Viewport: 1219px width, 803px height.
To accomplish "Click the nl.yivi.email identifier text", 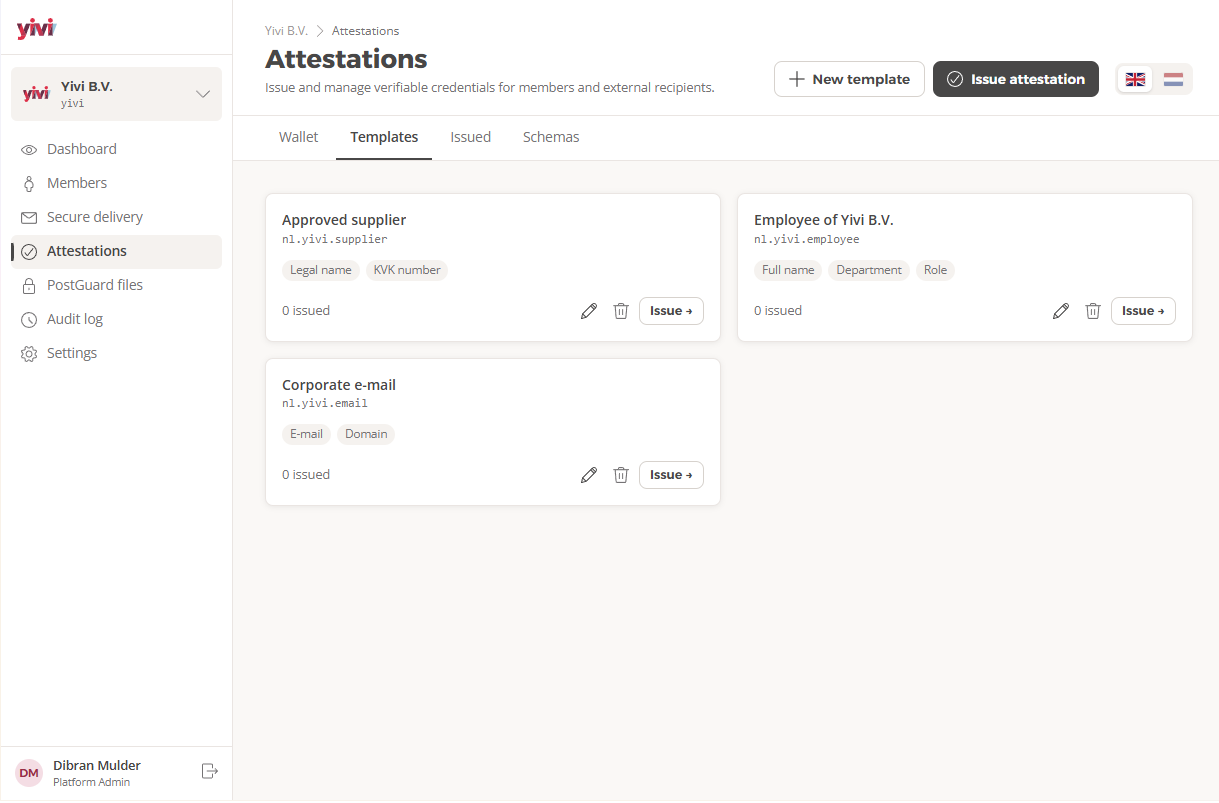I will click(325, 404).
